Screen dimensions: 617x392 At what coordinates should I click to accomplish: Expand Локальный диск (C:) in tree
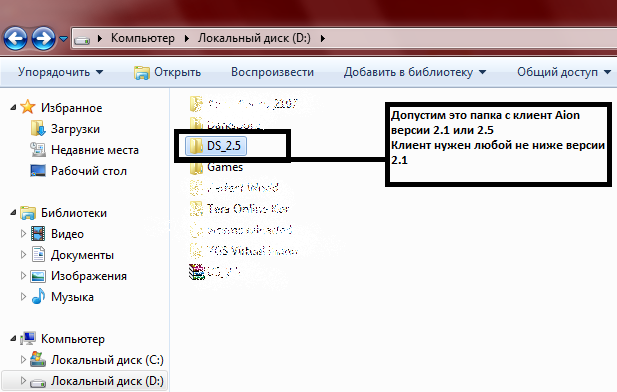[x=23, y=359]
